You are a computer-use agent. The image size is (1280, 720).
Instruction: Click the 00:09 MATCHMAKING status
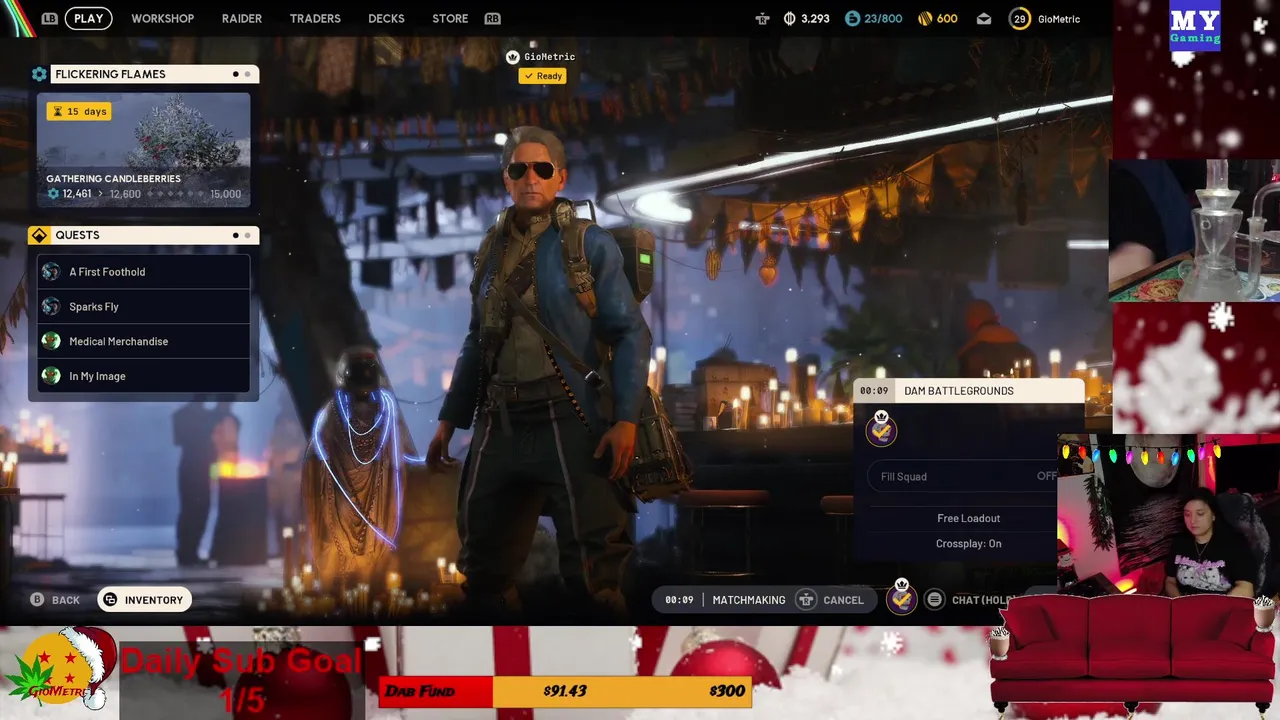[725, 600]
